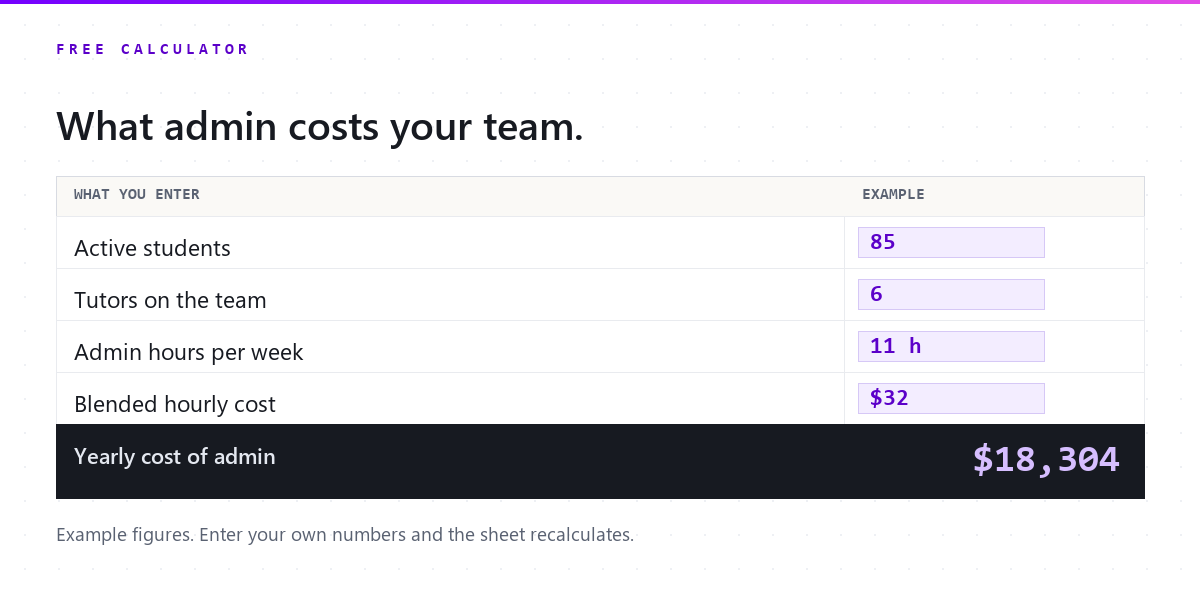Viewport: 1200px width, 594px height.
Task: Click the $18,304 yearly total
Action: pyautogui.click(x=1046, y=459)
